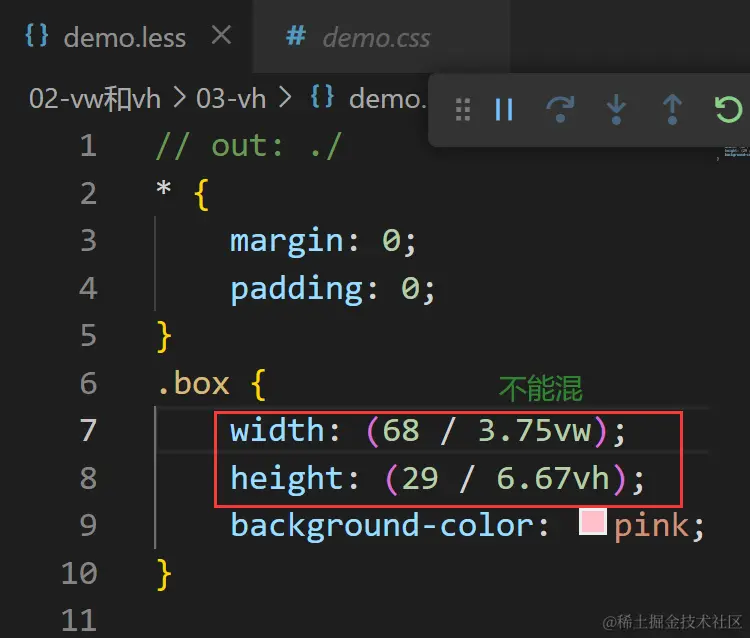Click the debug Step Into icon
Screen dimensions: 750x638
pos(616,110)
